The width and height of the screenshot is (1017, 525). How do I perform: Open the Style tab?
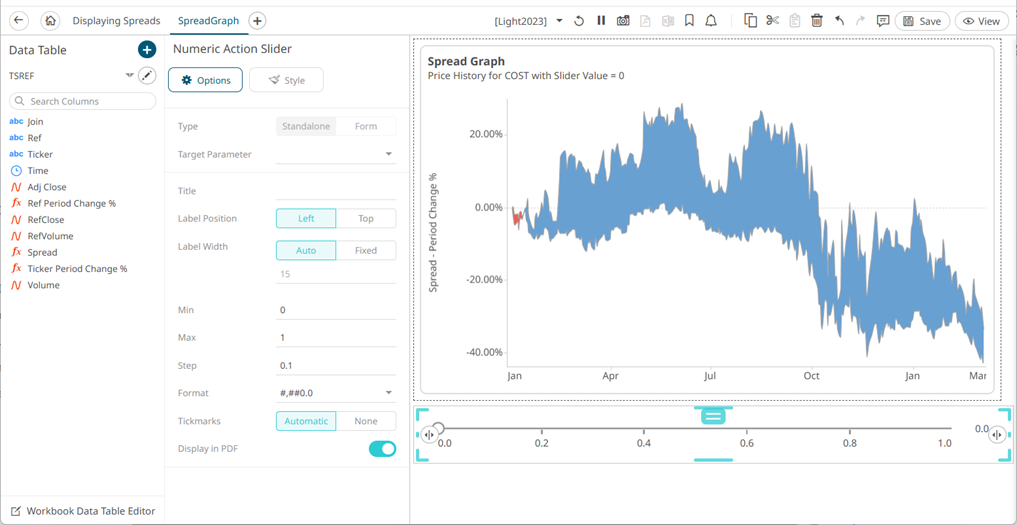(x=286, y=80)
